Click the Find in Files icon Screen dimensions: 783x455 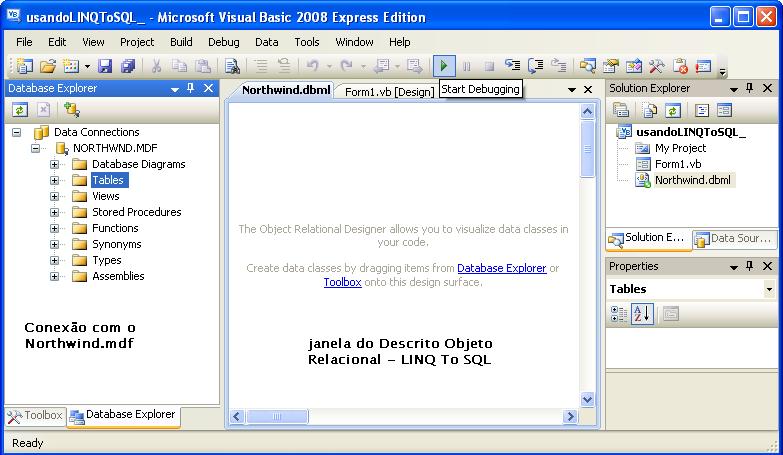point(232,66)
